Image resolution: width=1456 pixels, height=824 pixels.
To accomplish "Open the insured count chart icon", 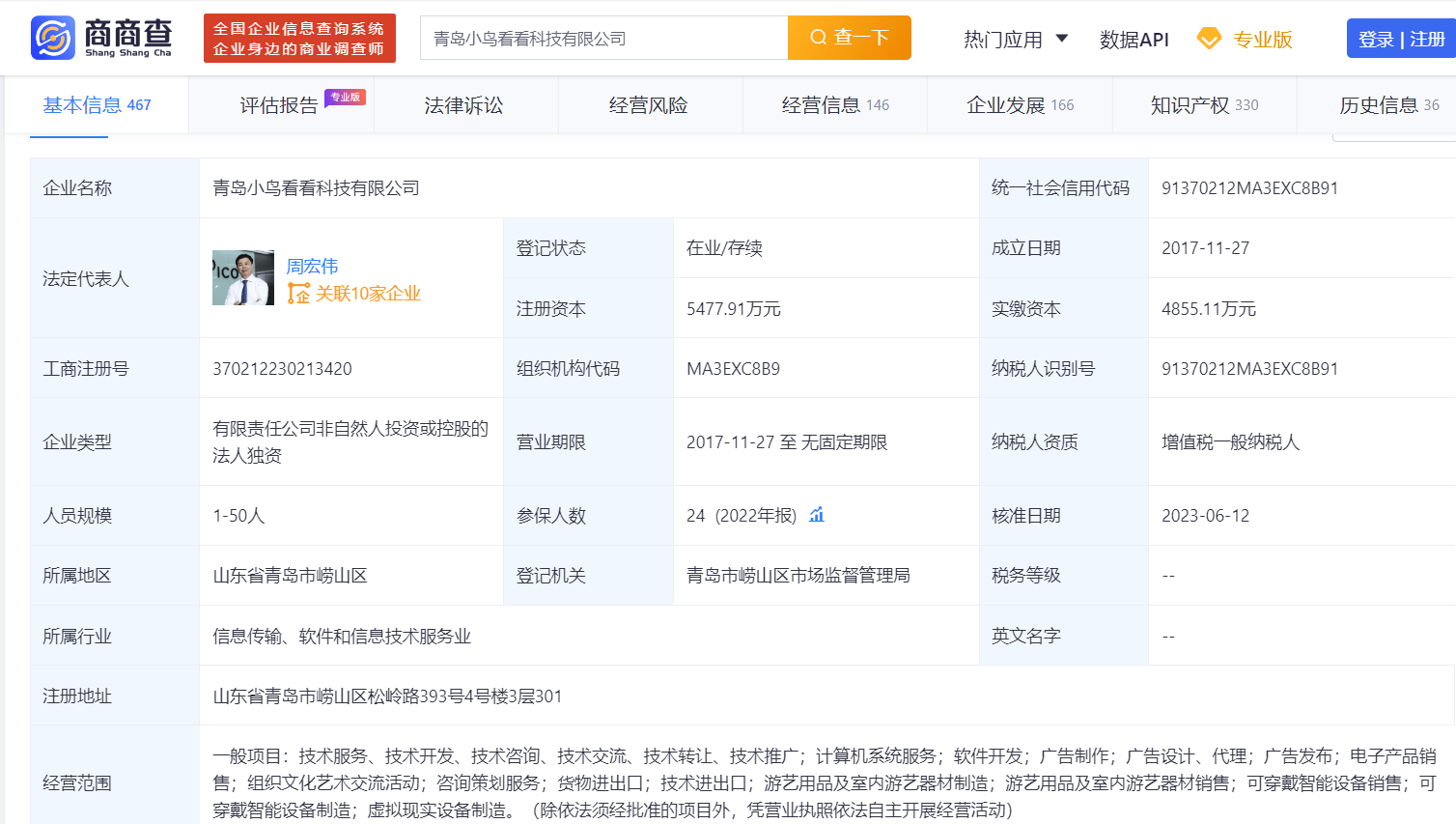I will 817,515.
